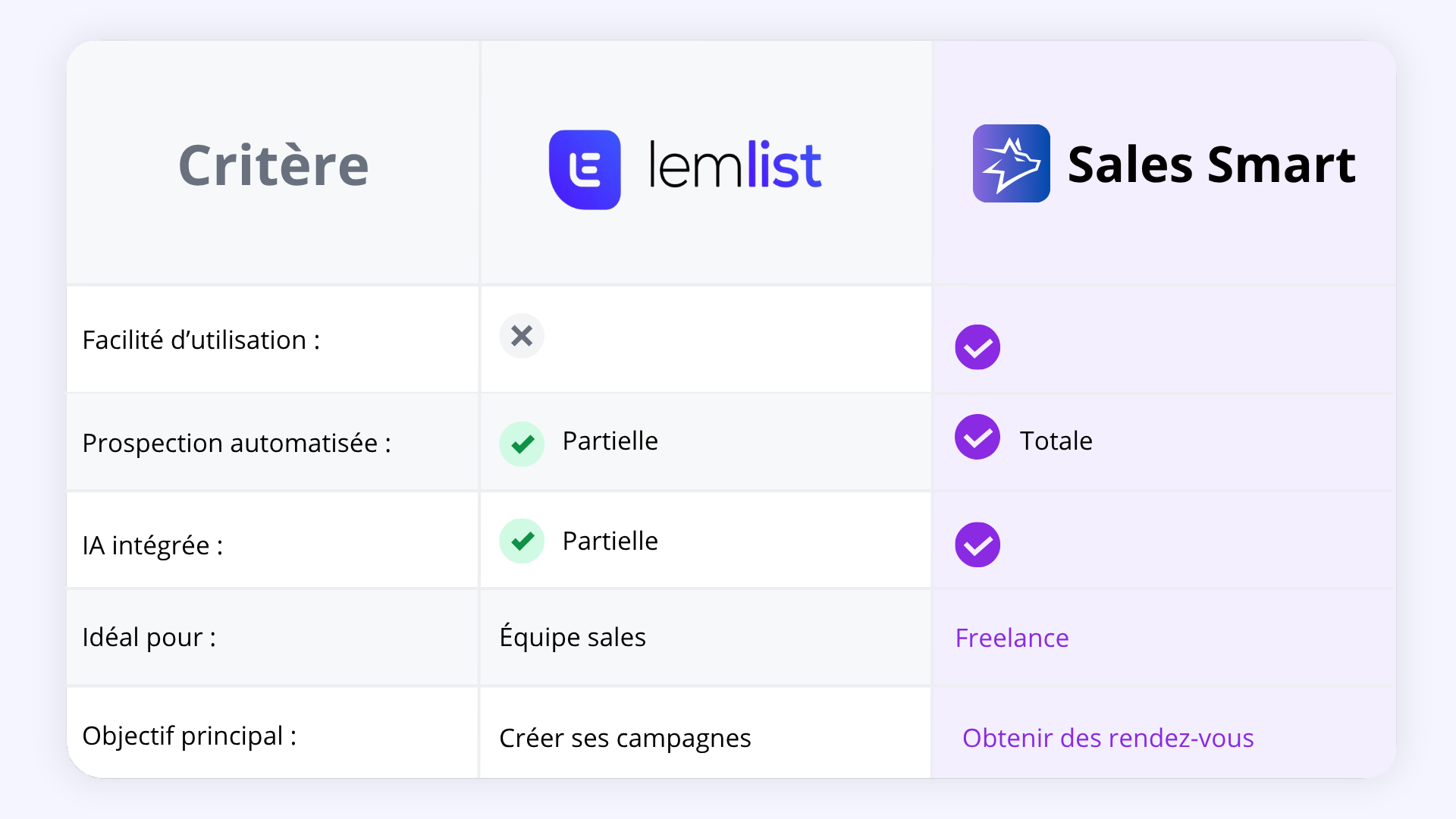Image resolution: width=1456 pixels, height=819 pixels.
Task: Click the Objectif principal row label
Action: coord(190,736)
